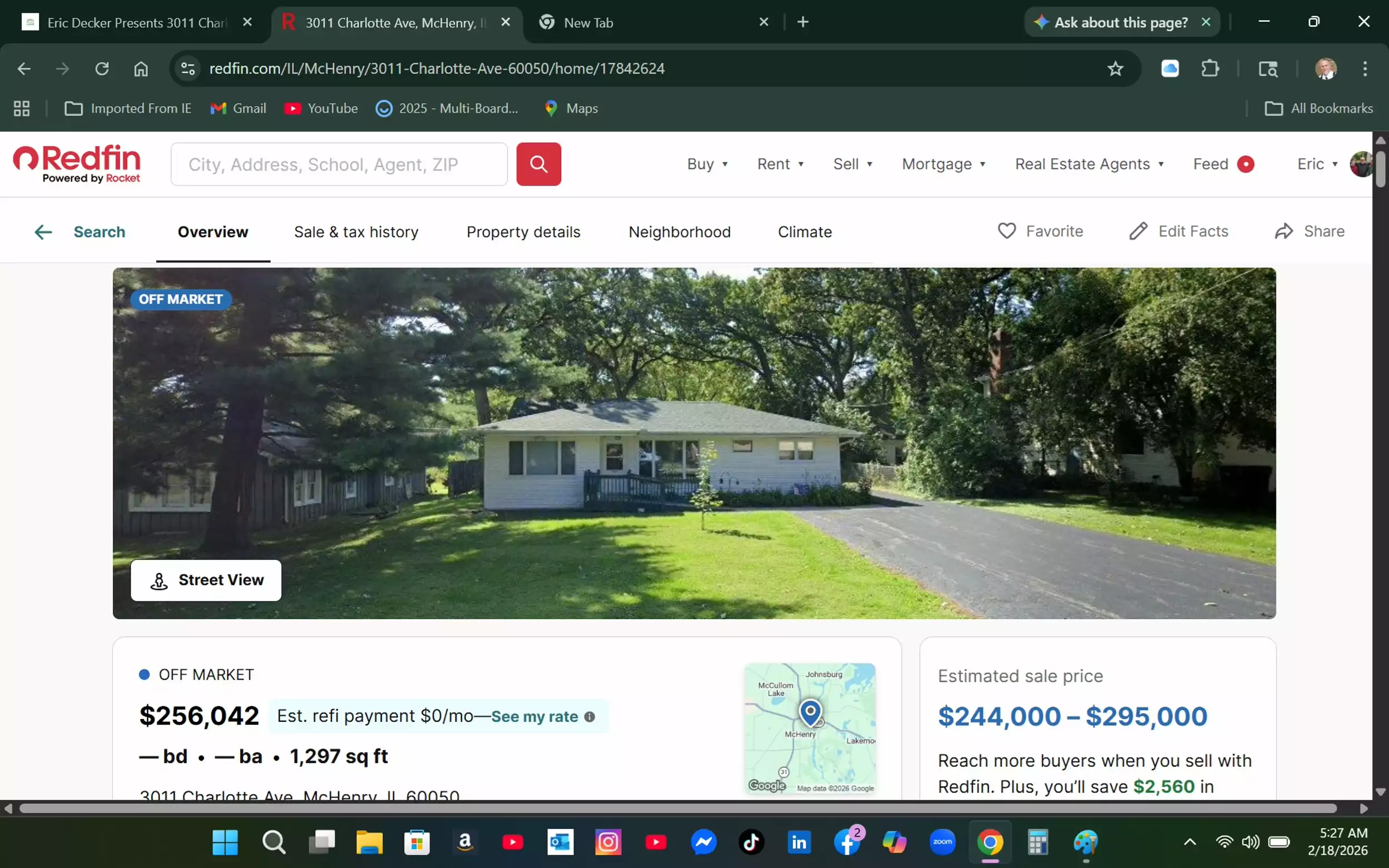Click the back arrow to Search
Screen dimensions: 1389x868
[44, 232]
